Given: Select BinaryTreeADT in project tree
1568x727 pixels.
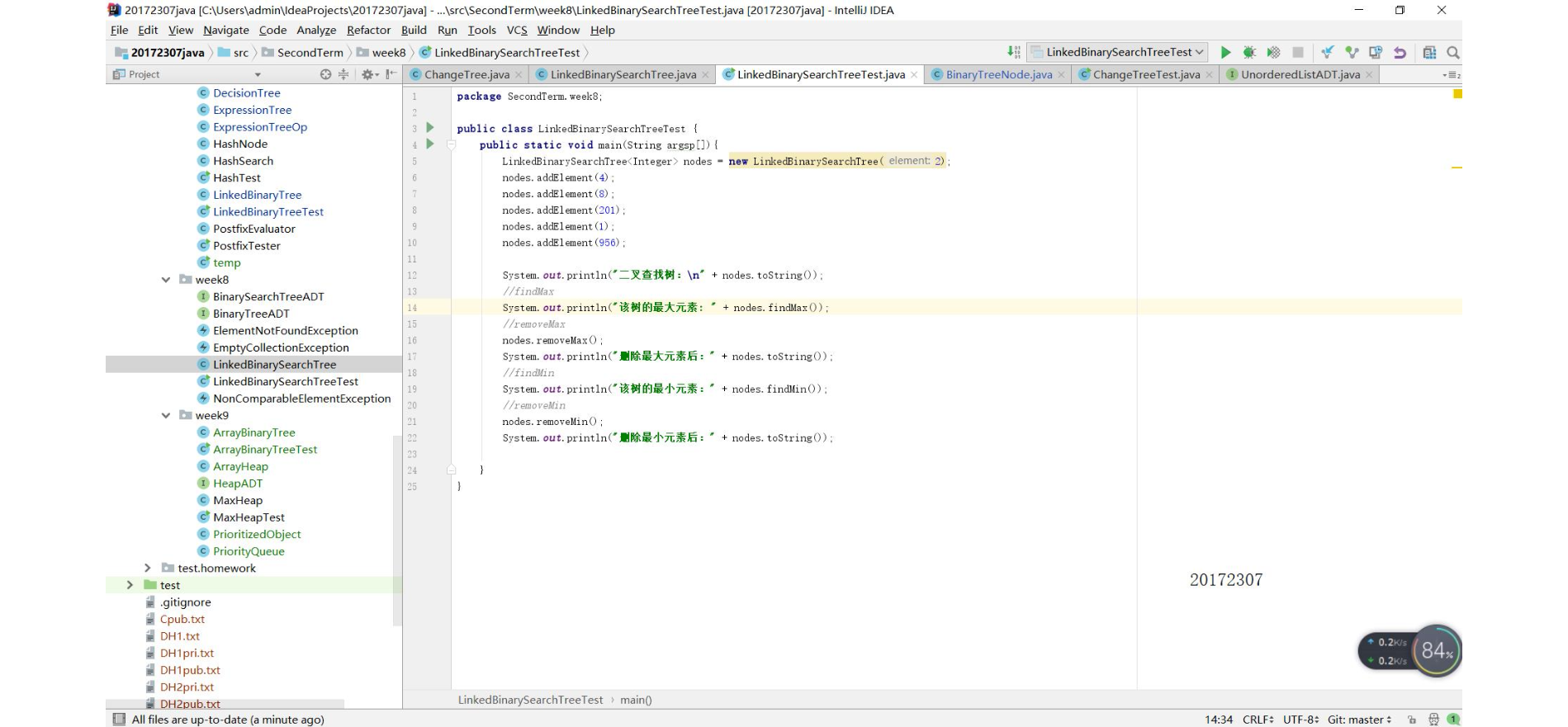Looking at the screenshot, I should (251, 314).
